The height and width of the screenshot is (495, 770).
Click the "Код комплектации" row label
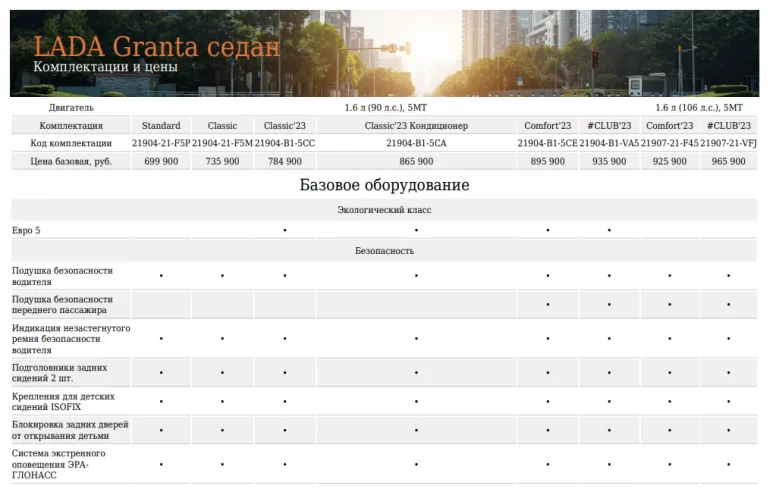pos(71,143)
